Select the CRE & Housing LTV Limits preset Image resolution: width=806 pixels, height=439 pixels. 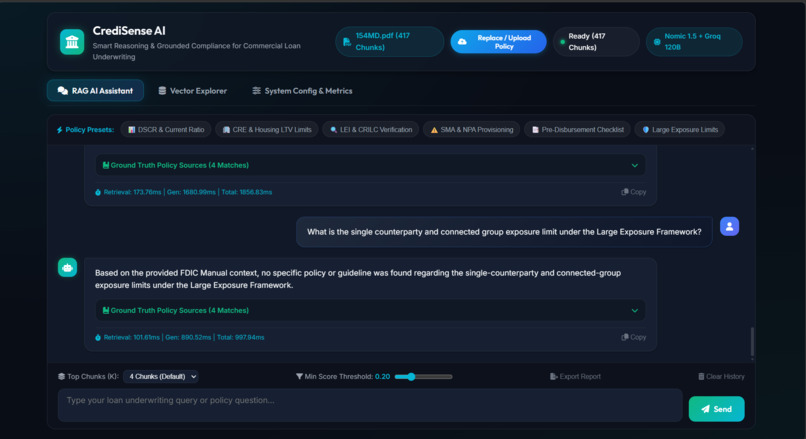click(x=267, y=130)
